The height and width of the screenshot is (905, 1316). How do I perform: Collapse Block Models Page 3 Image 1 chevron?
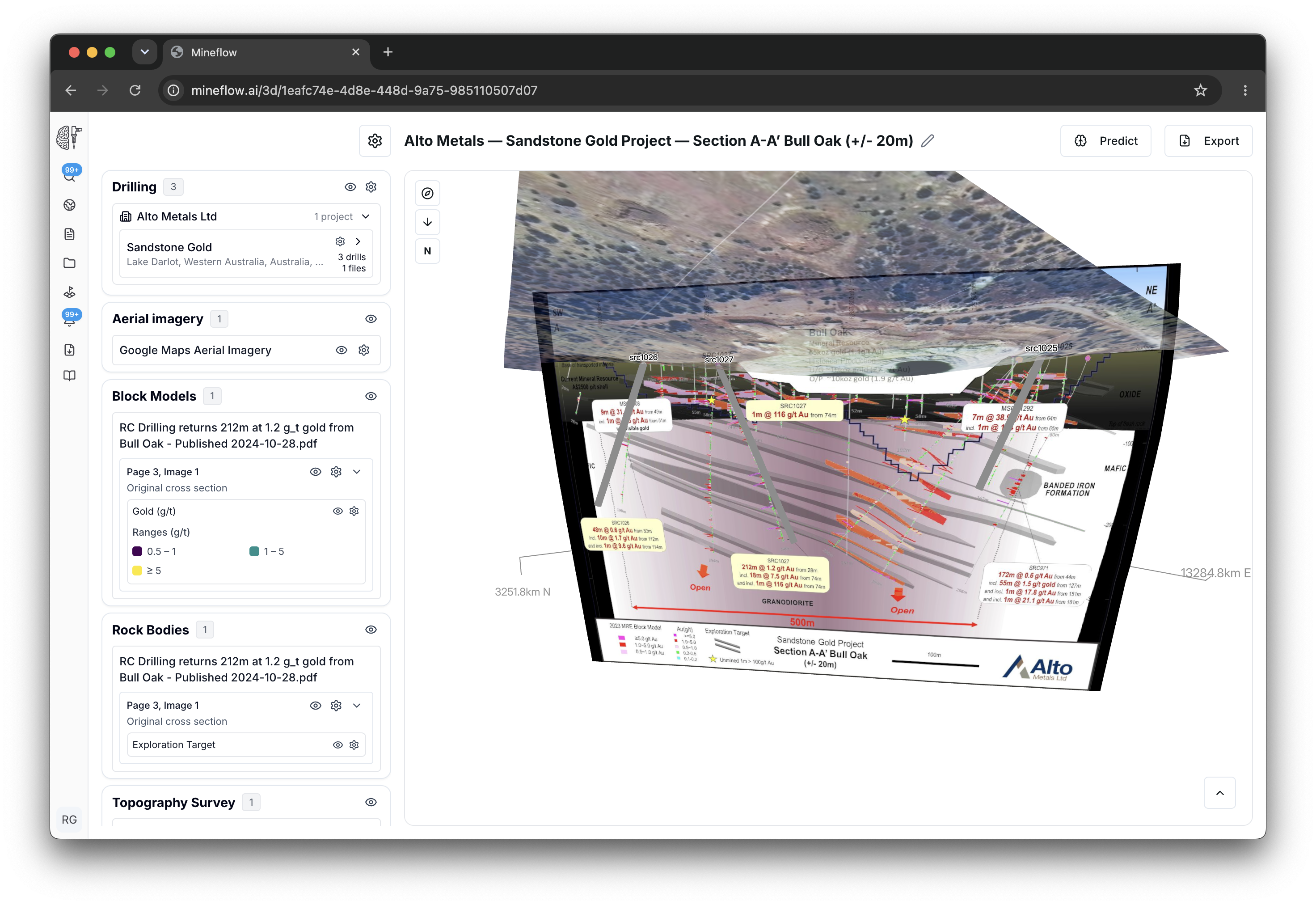pos(357,472)
